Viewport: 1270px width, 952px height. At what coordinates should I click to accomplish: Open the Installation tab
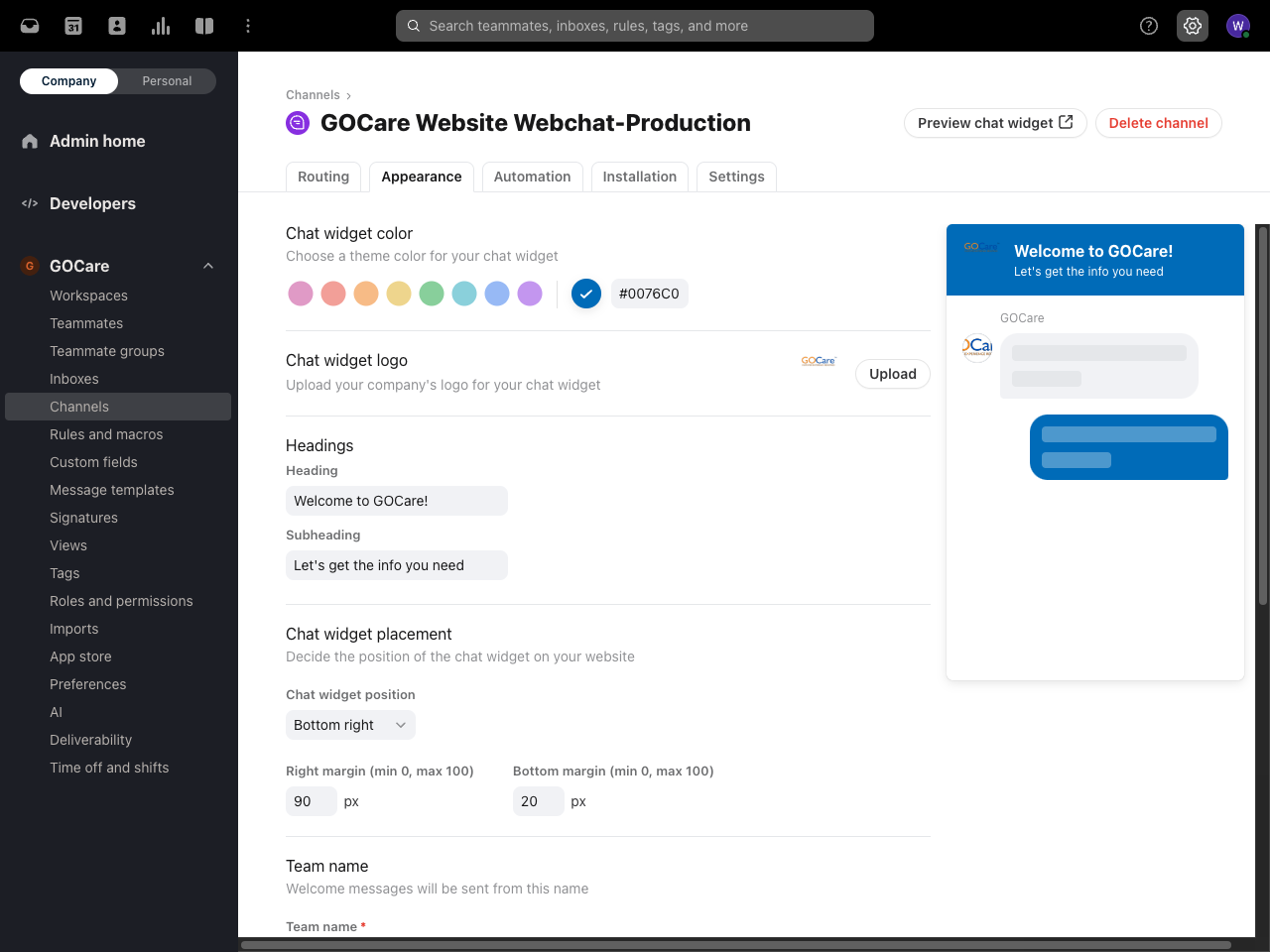tap(640, 177)
